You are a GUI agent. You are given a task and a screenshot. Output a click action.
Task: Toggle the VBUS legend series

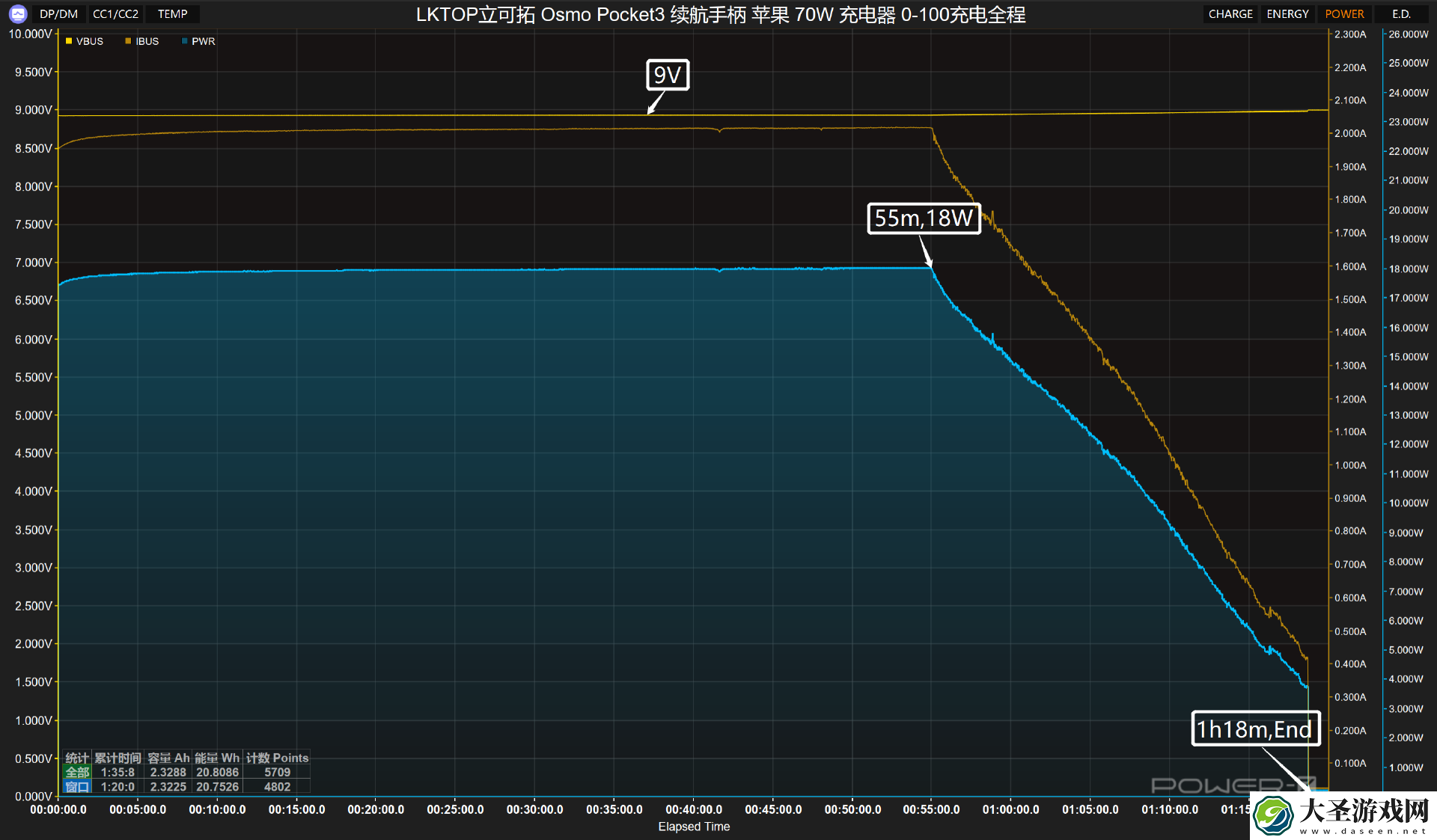pyautogui.click(x=85, y=41)
